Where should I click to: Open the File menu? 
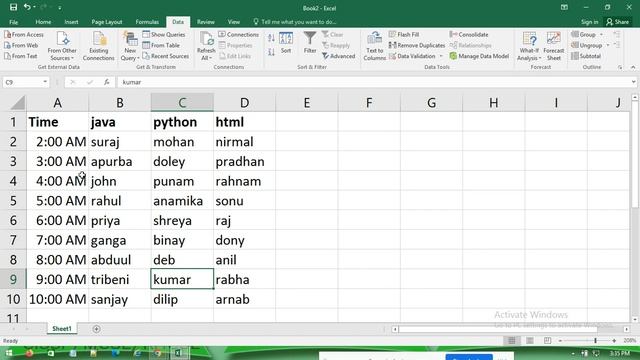point(13,22)
